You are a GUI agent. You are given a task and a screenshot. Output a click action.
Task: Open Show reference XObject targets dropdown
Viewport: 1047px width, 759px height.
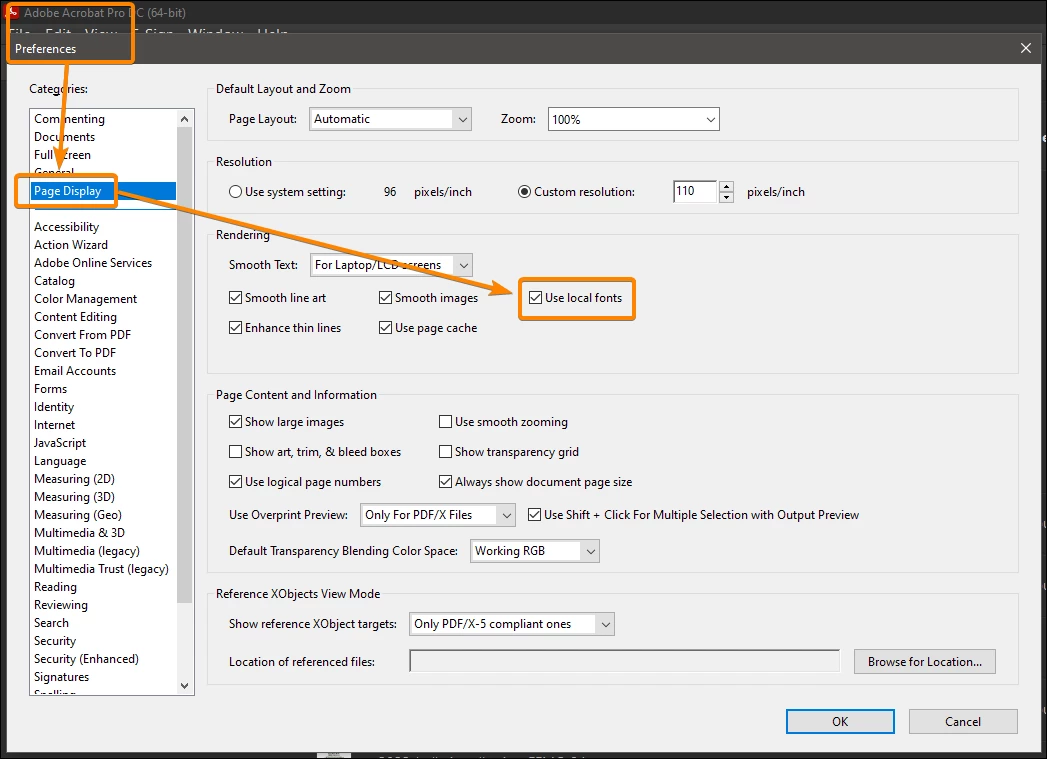pyautogui.click(x=511, y=624)
